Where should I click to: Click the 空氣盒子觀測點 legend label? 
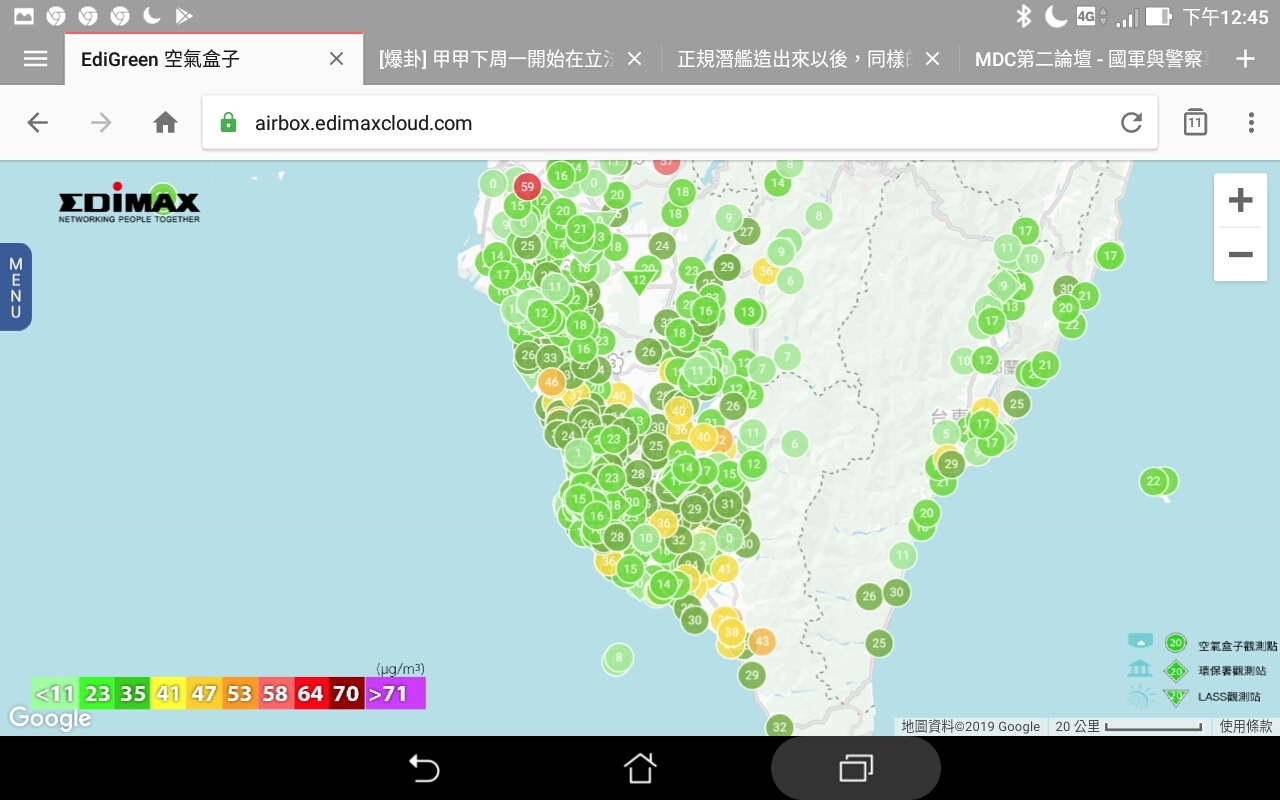1238,646
